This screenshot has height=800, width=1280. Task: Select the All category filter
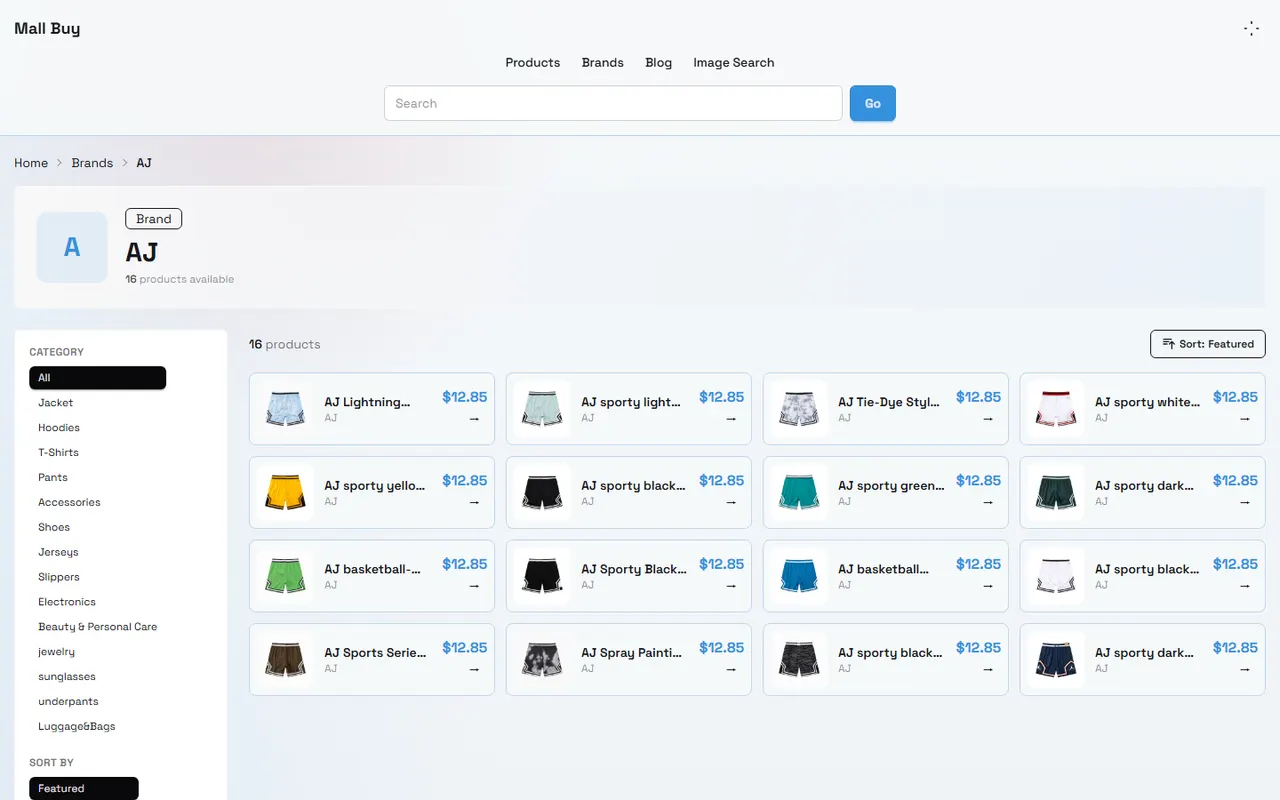[97, 378]
